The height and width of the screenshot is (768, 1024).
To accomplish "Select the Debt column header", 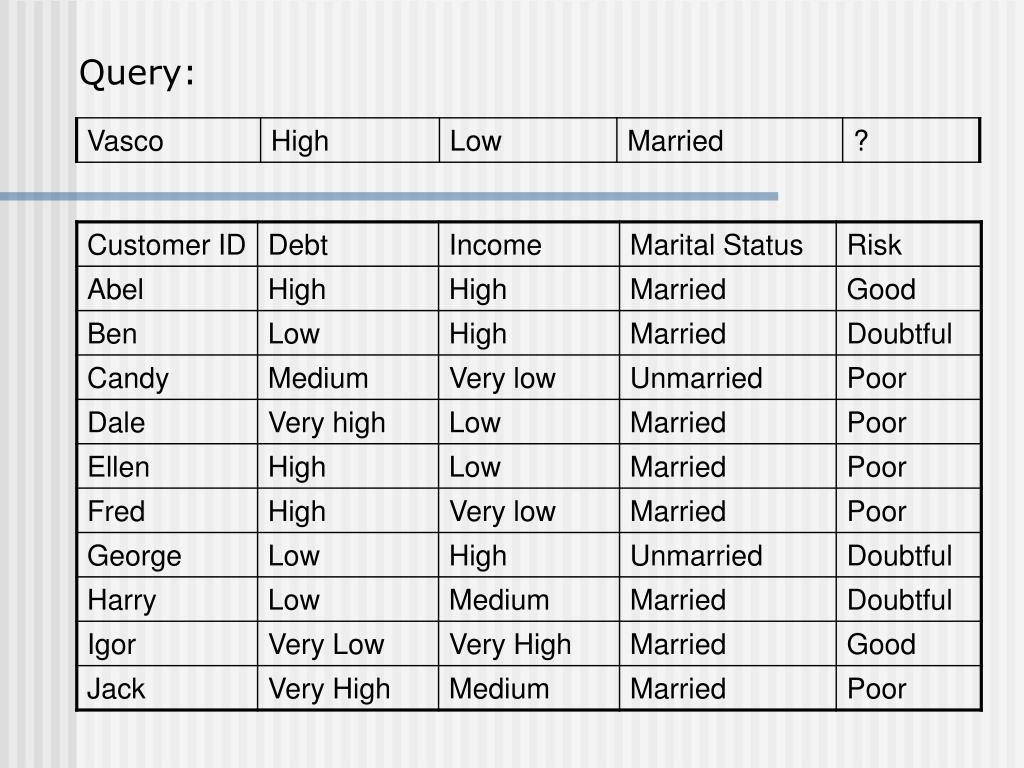I will coord(348,245).
